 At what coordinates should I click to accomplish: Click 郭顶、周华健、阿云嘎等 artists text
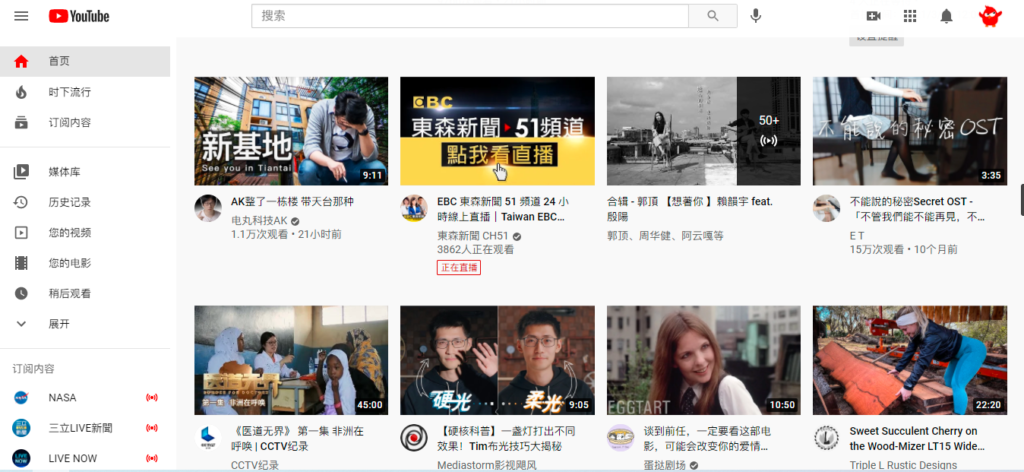[665, 236]
